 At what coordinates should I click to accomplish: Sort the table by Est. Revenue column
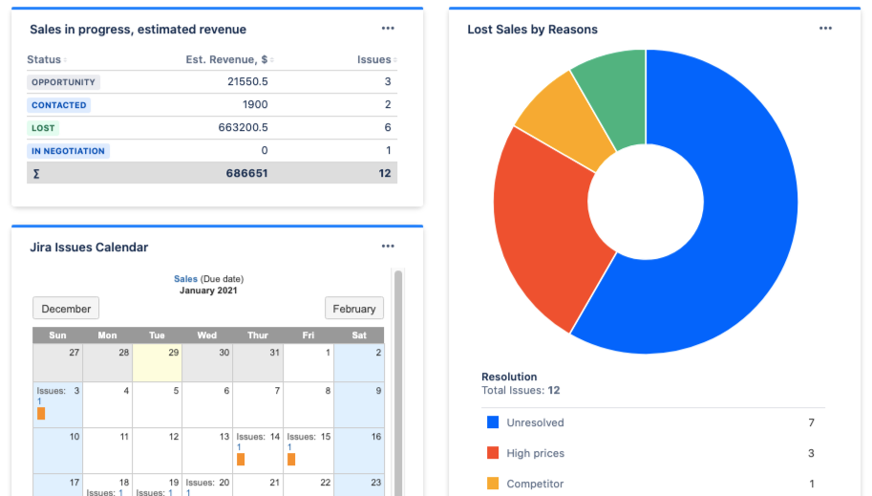coord(228,60)
